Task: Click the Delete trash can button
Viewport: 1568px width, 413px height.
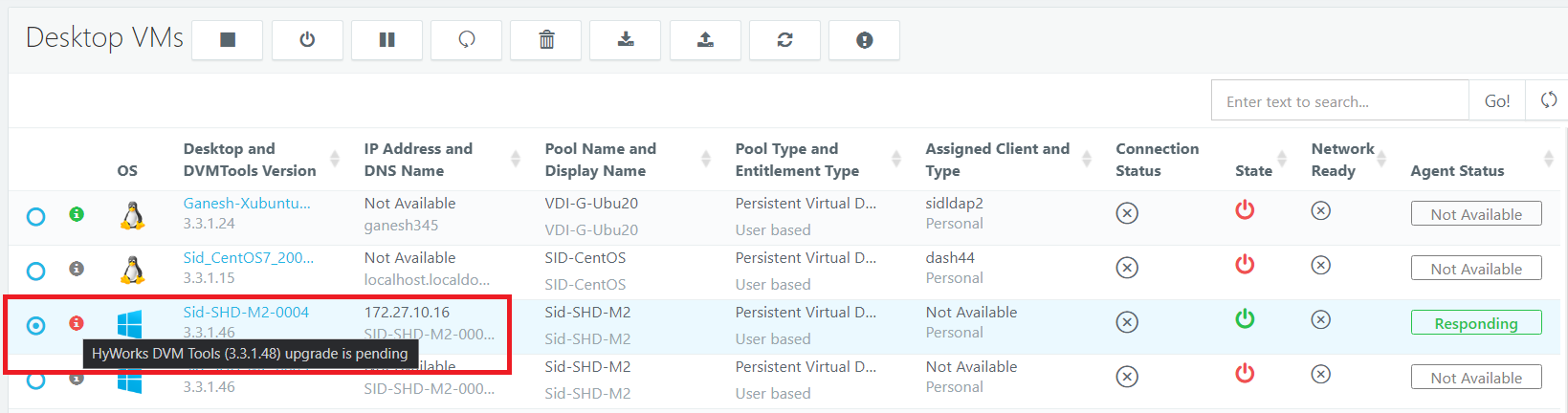Action: (546, 40)
